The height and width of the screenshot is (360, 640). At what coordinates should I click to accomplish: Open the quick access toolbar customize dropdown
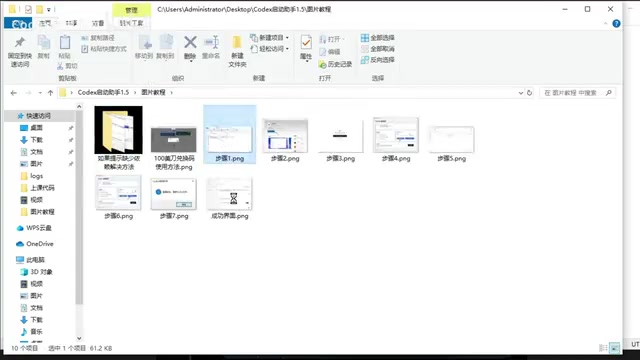point(49,9)
